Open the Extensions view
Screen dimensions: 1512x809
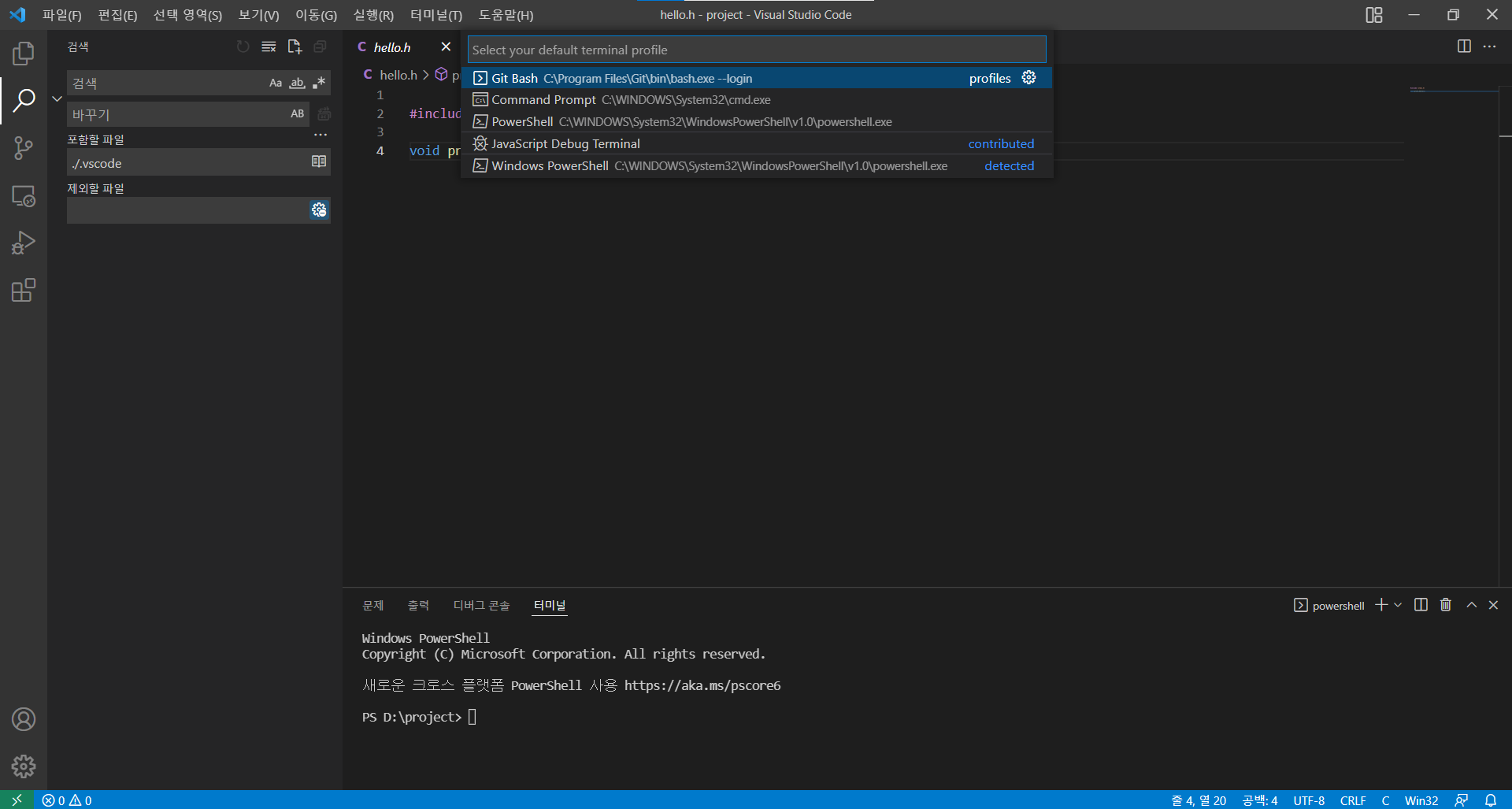pos(24,290)
